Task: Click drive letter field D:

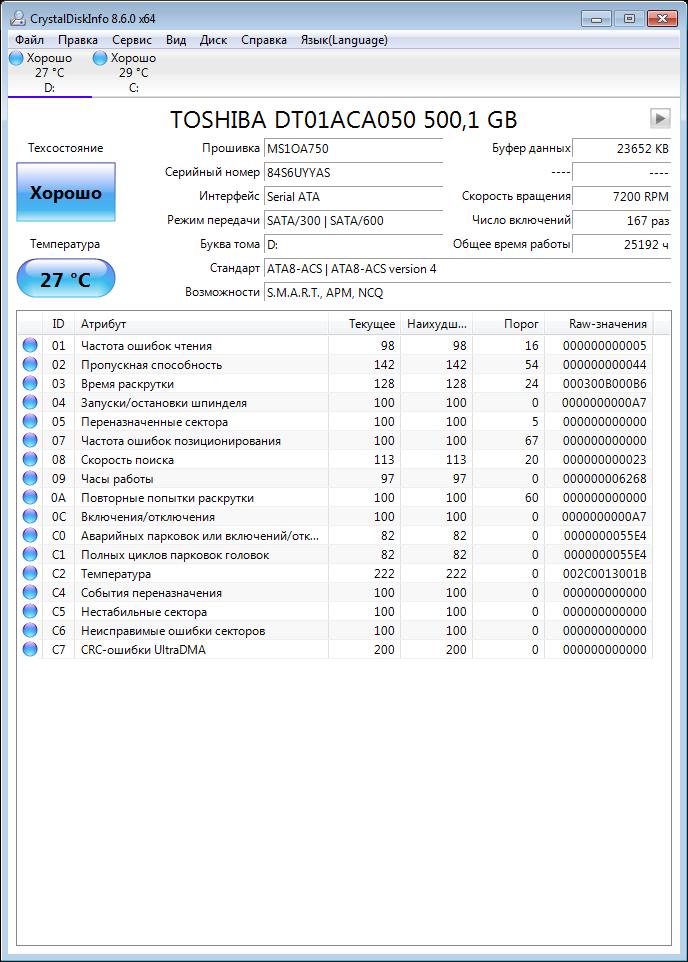Action: [x=354, y=244]
